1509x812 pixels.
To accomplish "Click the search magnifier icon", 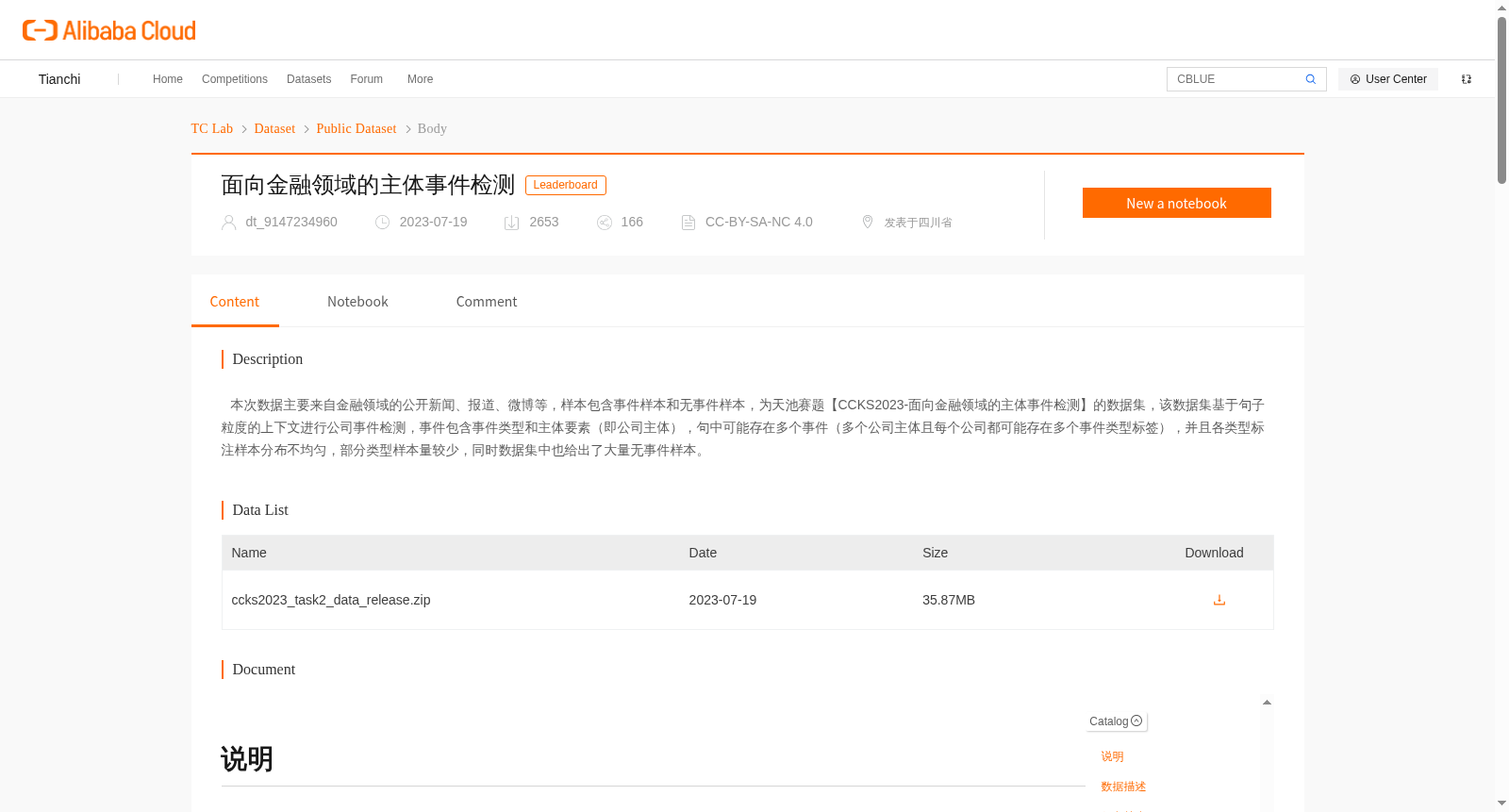I will [x=1310, y=79].
